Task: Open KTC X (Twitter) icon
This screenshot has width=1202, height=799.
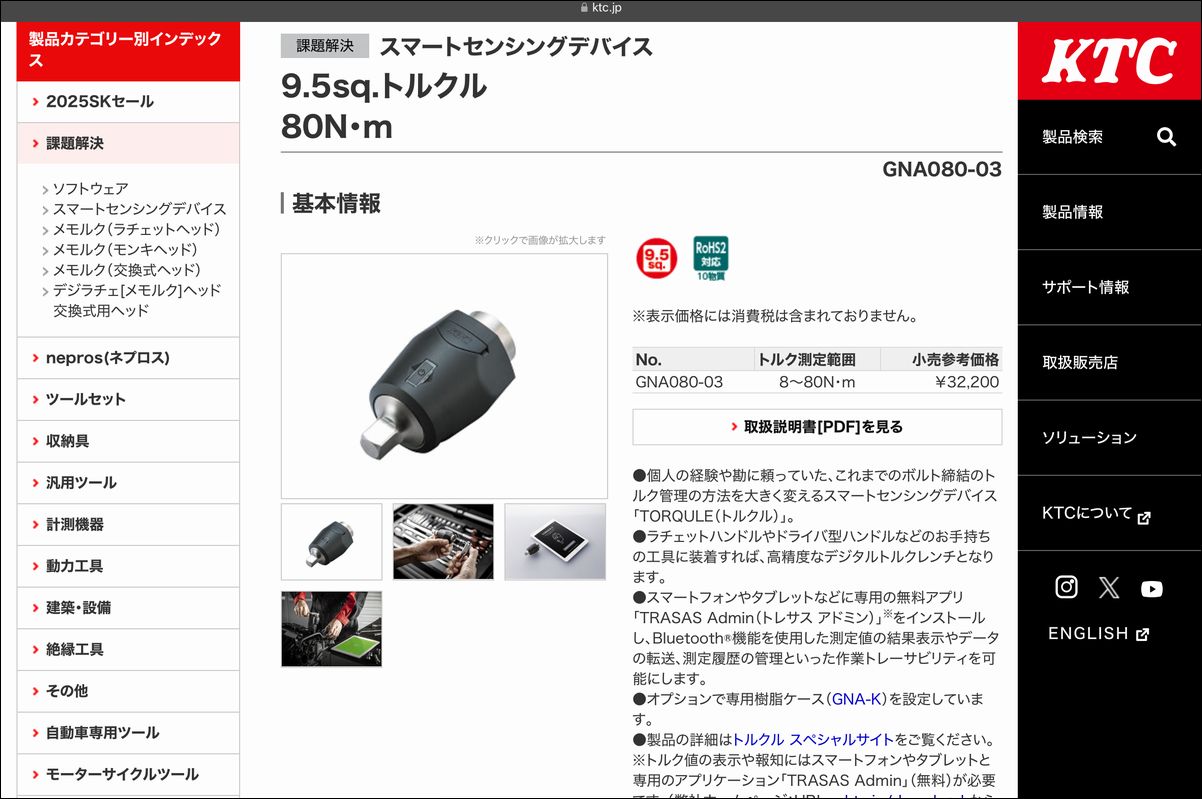Action: pyautogui.click(x=1109, y=588)
